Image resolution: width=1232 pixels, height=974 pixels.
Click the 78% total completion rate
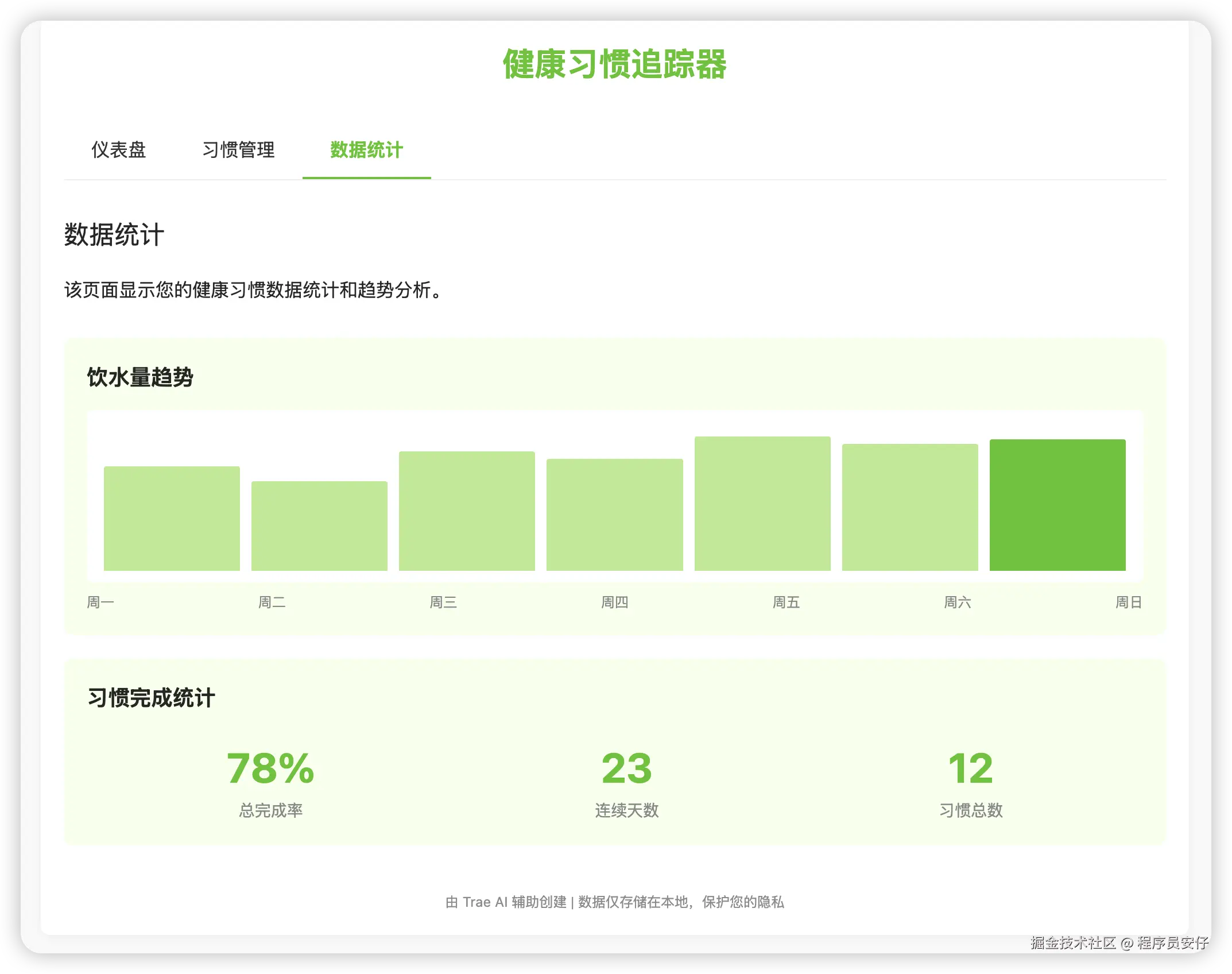tap(270, 768)
